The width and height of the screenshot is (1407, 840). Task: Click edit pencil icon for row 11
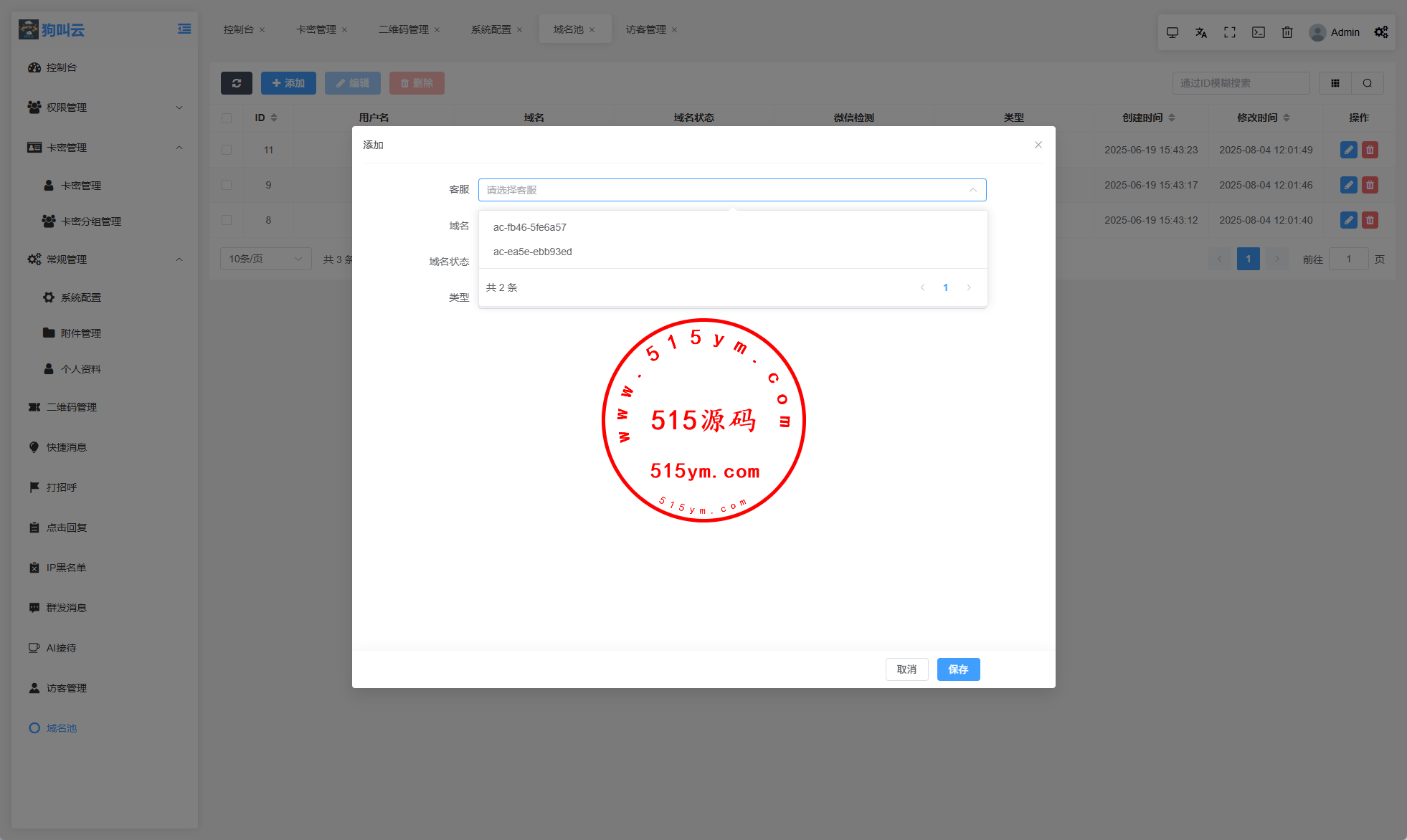click(1348, 150)
